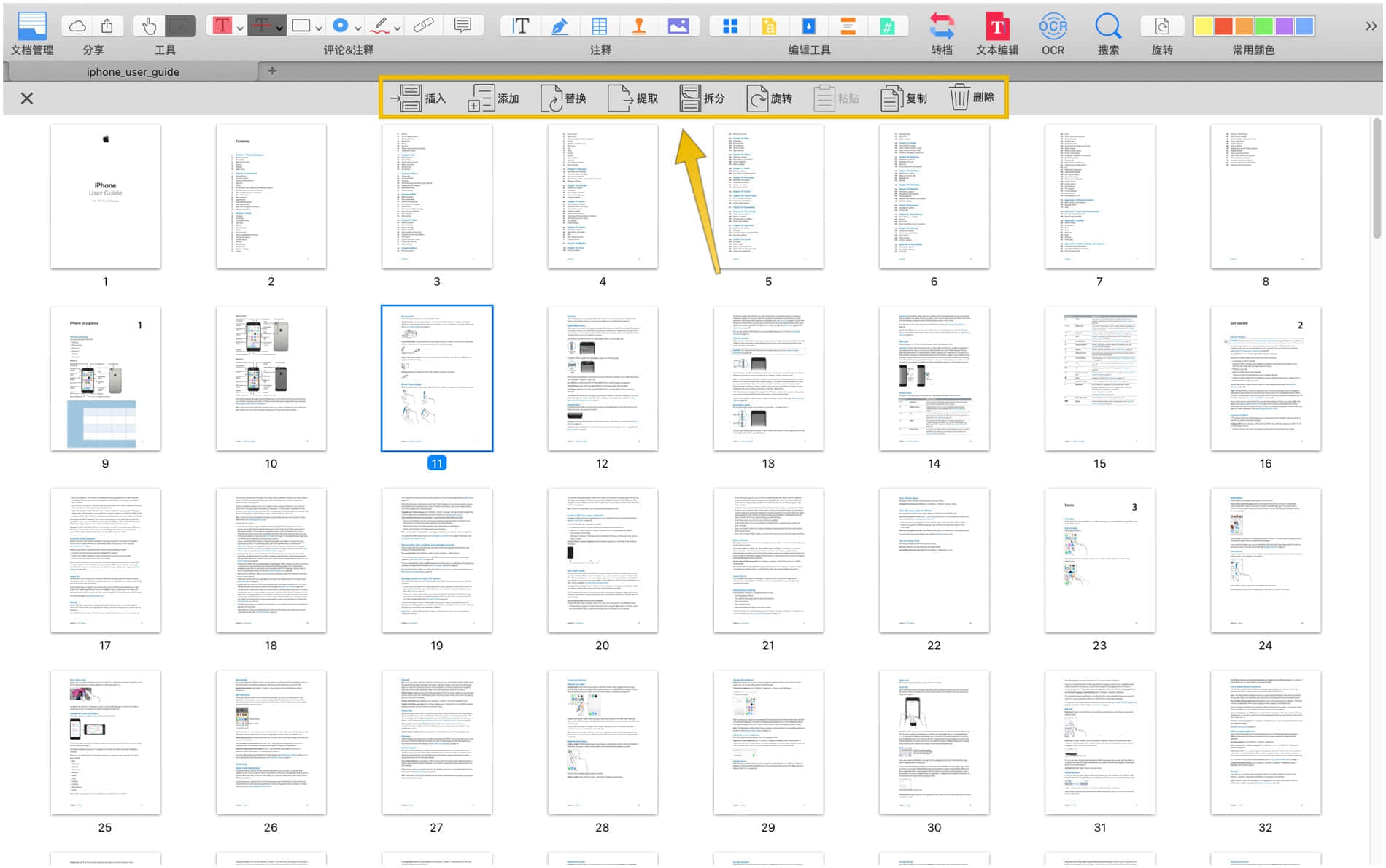Pick the yellow common color swatch

tap(1204, 26)
